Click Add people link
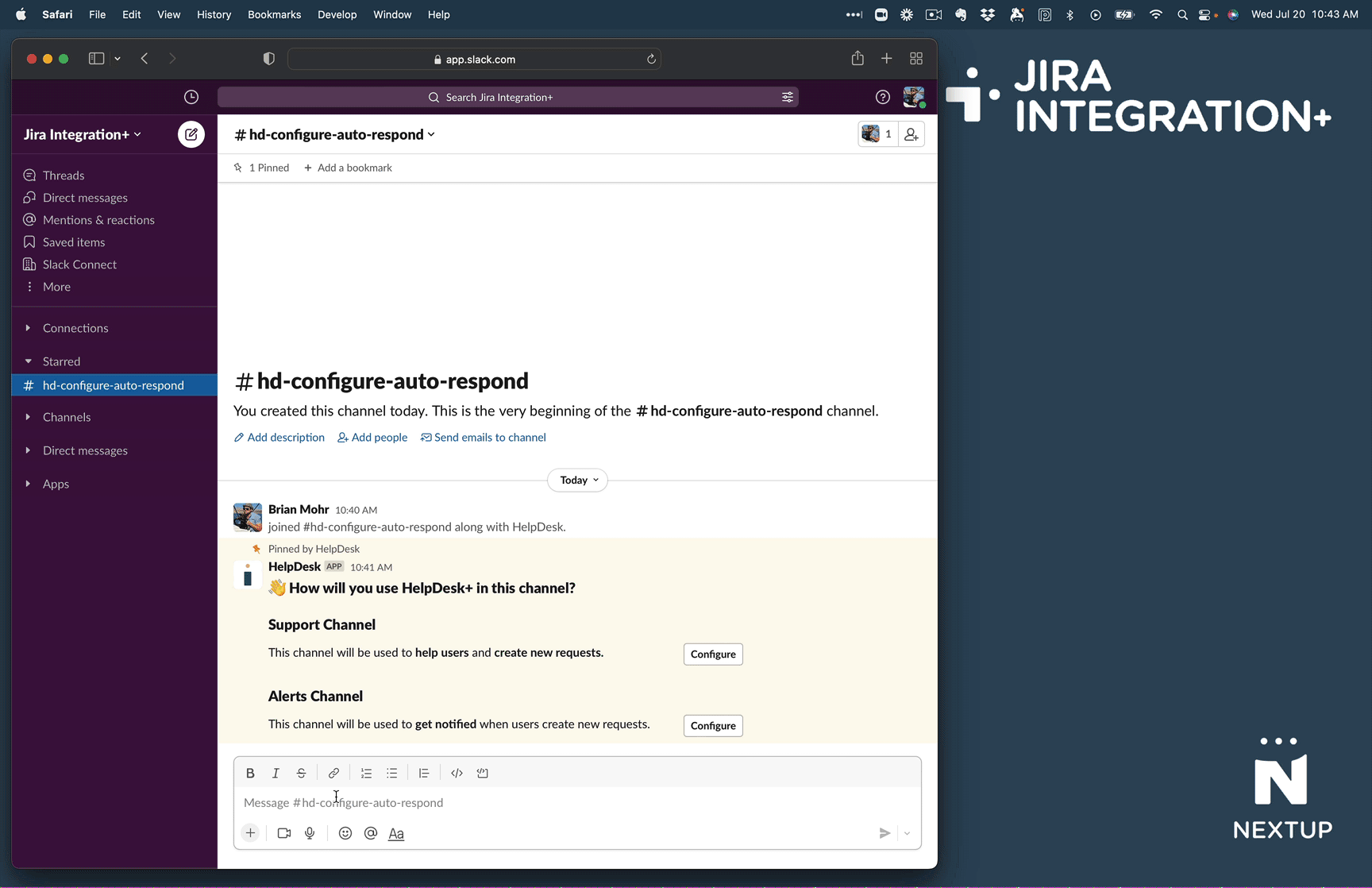This screenshot has width=1372, height=888. (x=372, y=438)
